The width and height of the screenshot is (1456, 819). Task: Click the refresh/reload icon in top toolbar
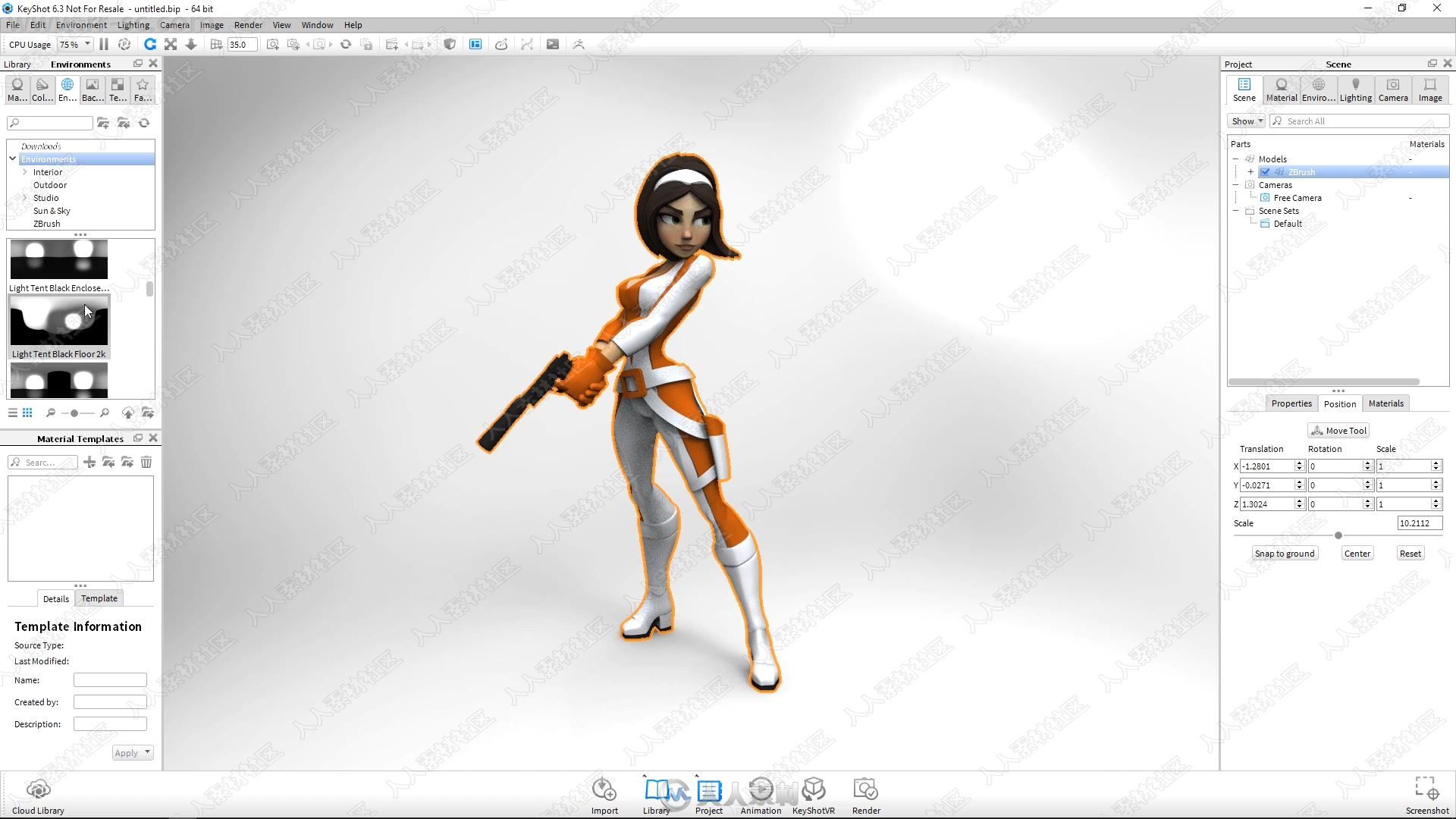tap(150, 44)
